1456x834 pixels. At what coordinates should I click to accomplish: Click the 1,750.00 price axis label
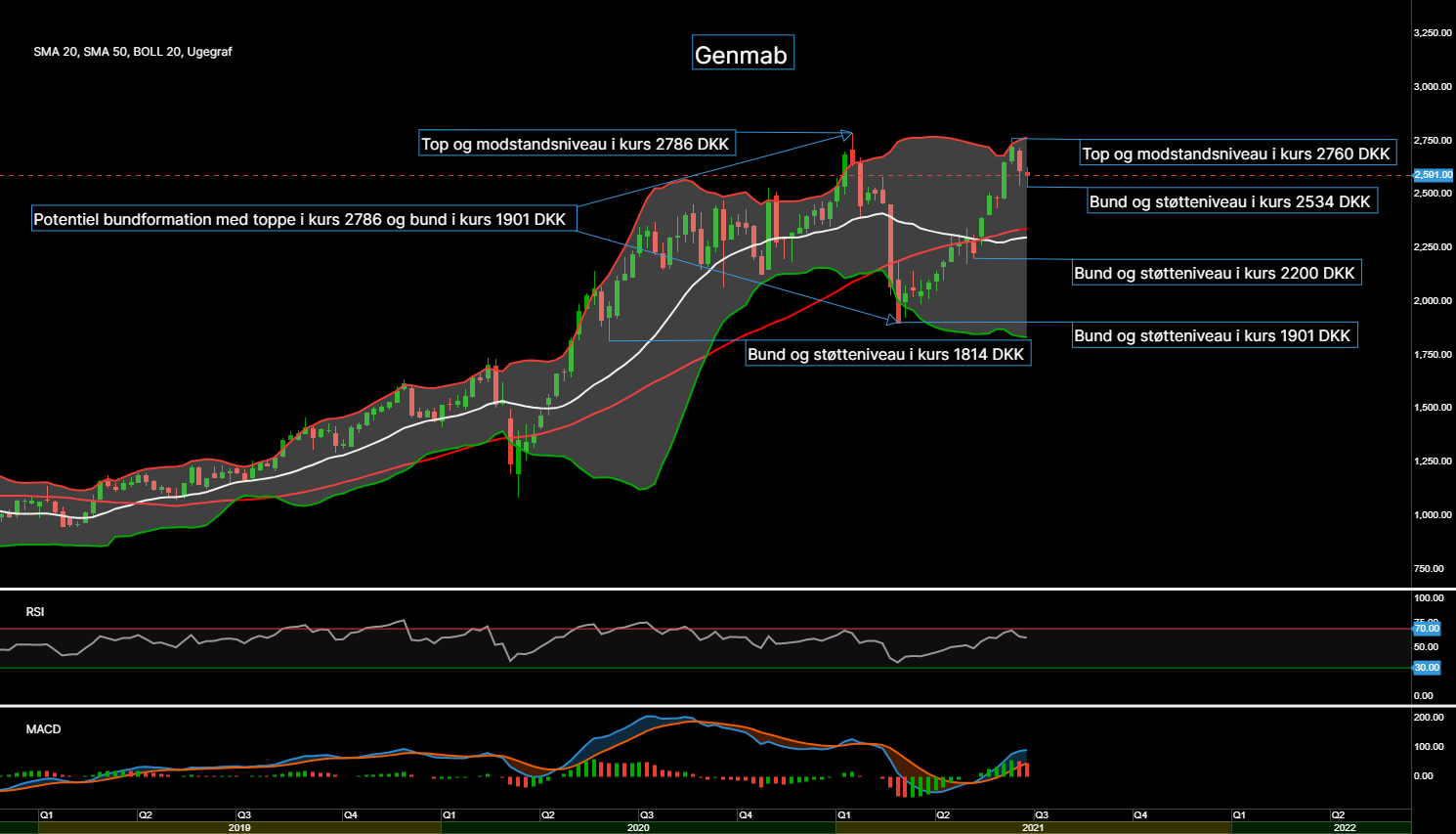pyautogui.click(x=1433, y=355)
